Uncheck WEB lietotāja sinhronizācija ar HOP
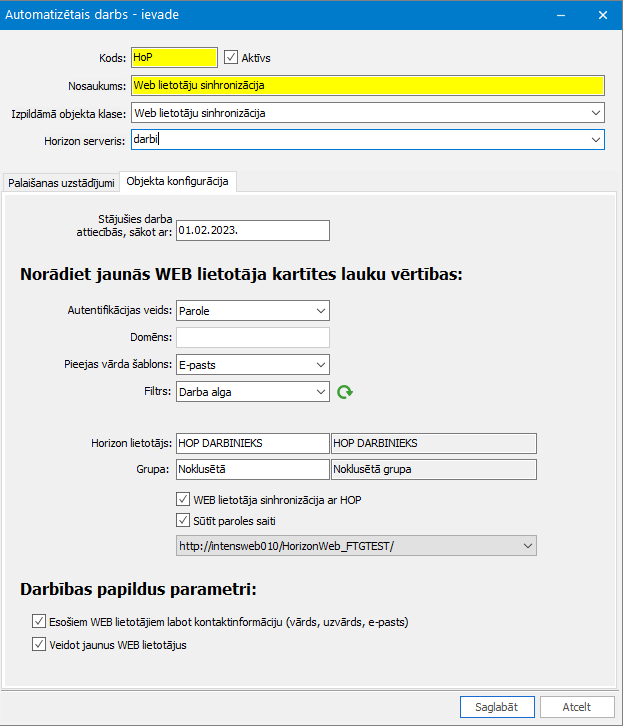This screenshot has width=623, height=726. coord(183,499)
